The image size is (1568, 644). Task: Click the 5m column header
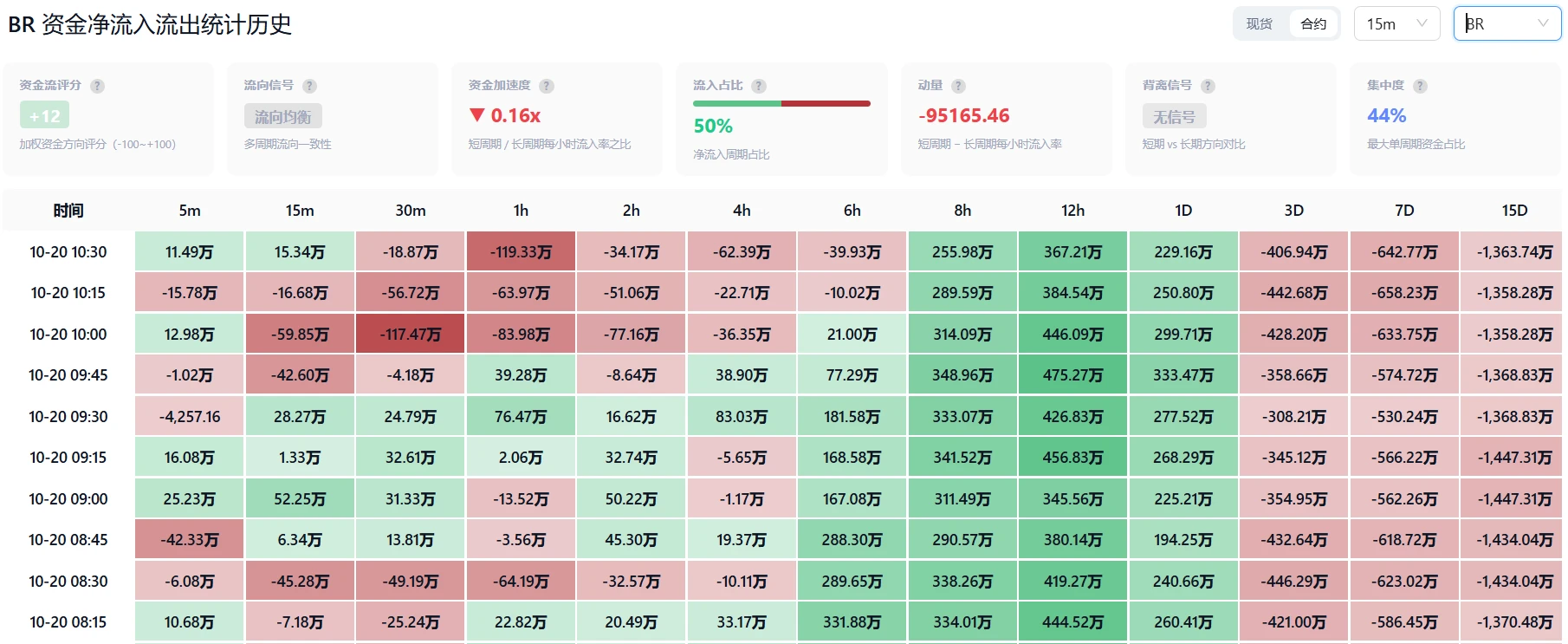[x=190, y=211]
